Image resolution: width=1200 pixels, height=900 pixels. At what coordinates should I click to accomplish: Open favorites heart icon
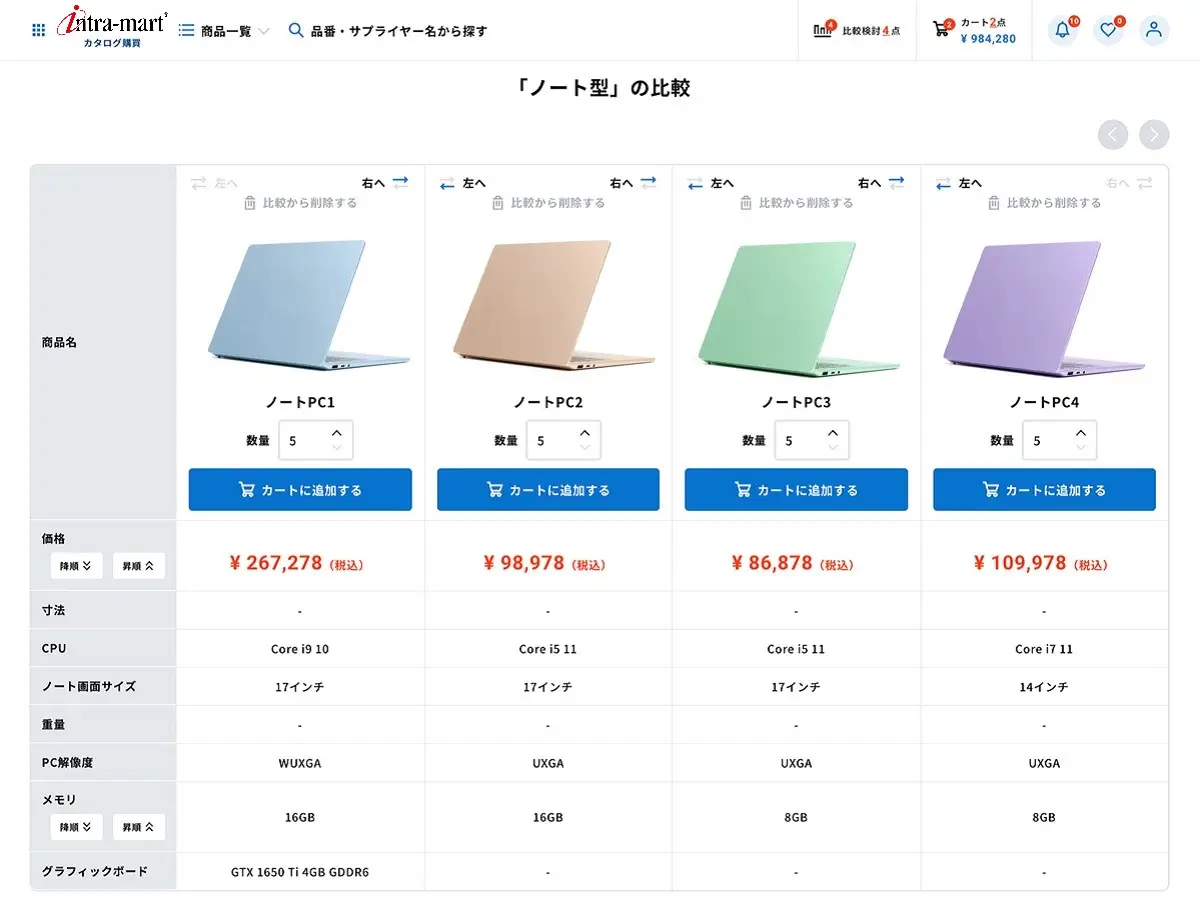coord(1108,30)
